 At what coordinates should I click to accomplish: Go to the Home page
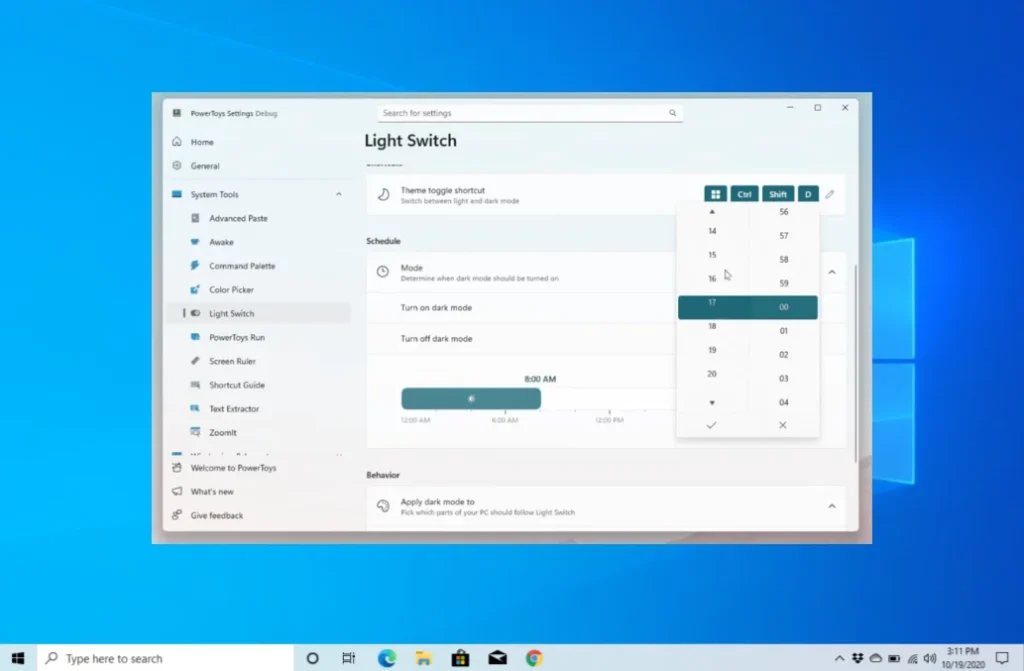202,142
